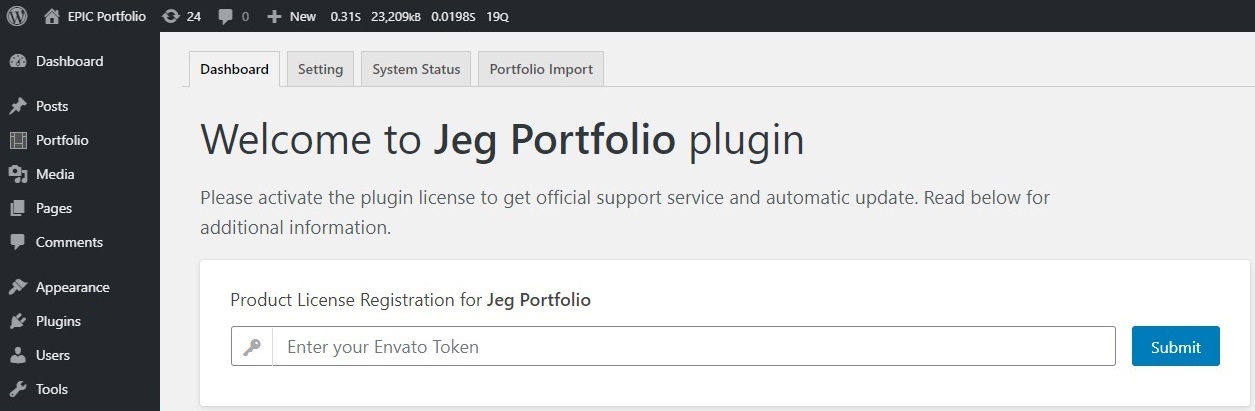Open the 24 pending updates icon
The width and height of the screenshot is (1255, 411).
(x=181, y=16)
